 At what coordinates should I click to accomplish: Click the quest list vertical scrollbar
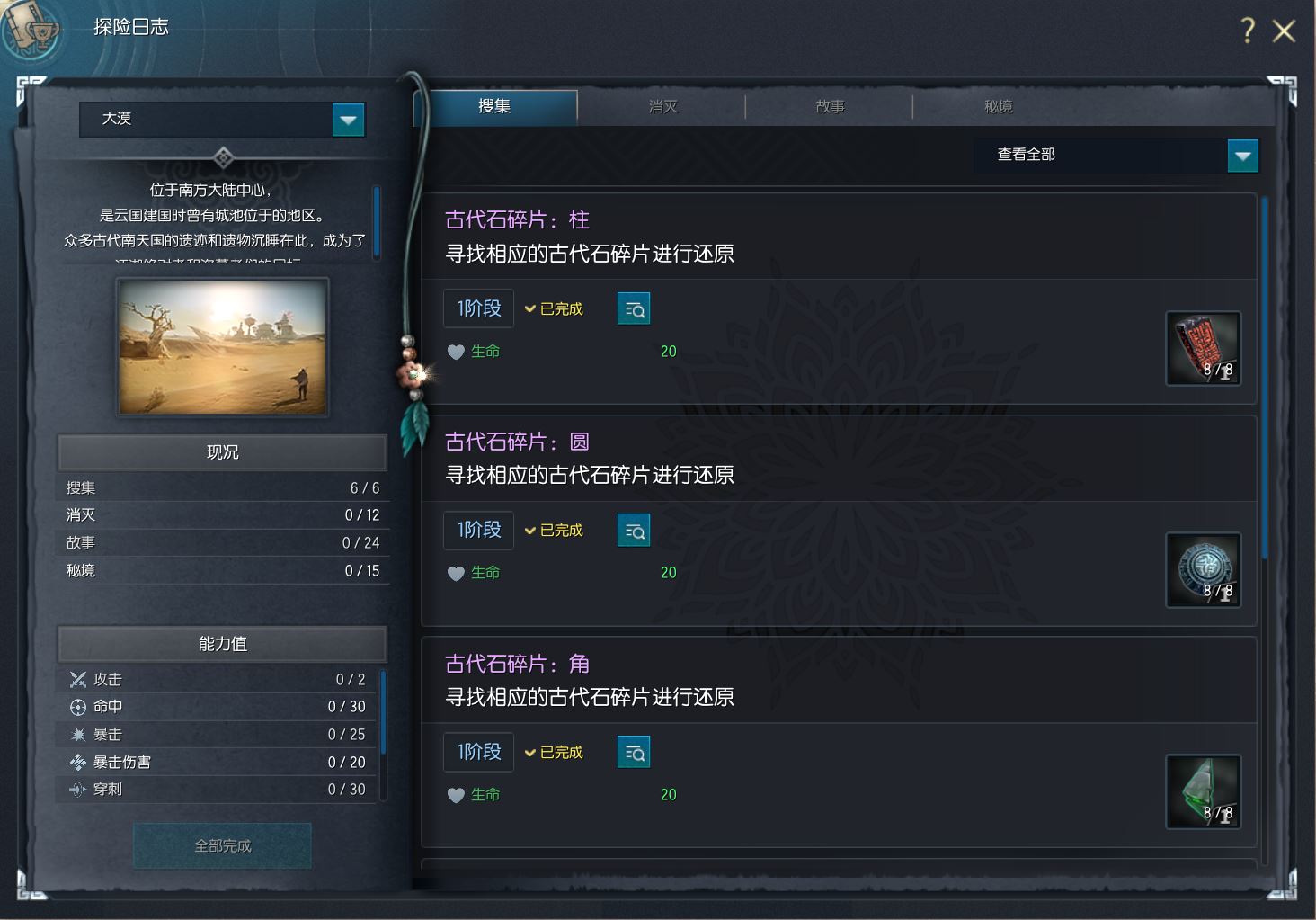pyautogui.click(x=1265, y=378)
